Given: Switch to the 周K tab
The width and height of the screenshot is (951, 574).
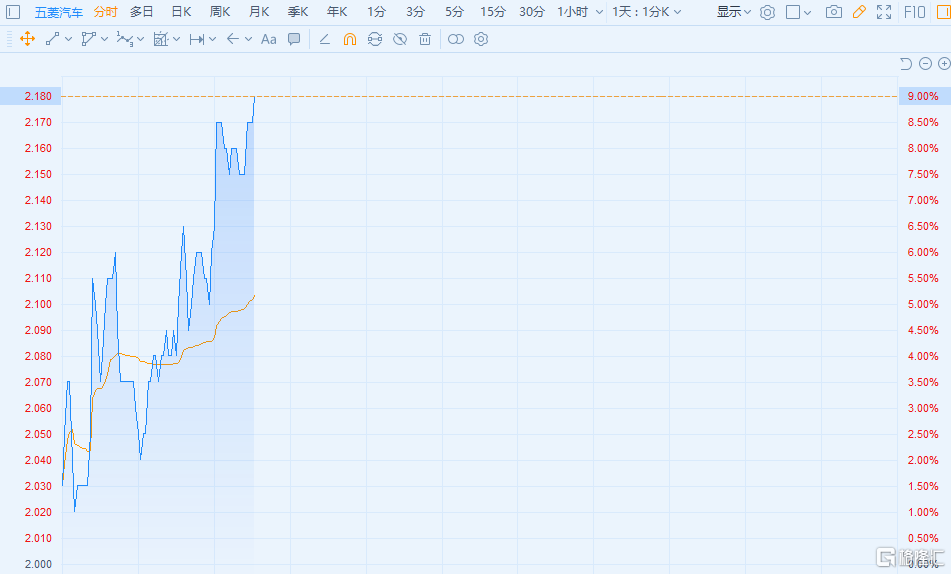Looking at the screenshot, I should pos(220,12).
